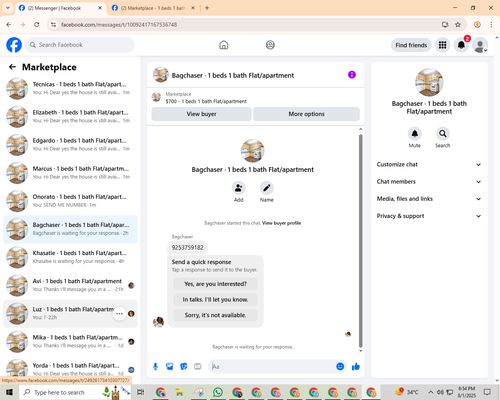
Task: Choose a GIF icon
Action: 198,367
